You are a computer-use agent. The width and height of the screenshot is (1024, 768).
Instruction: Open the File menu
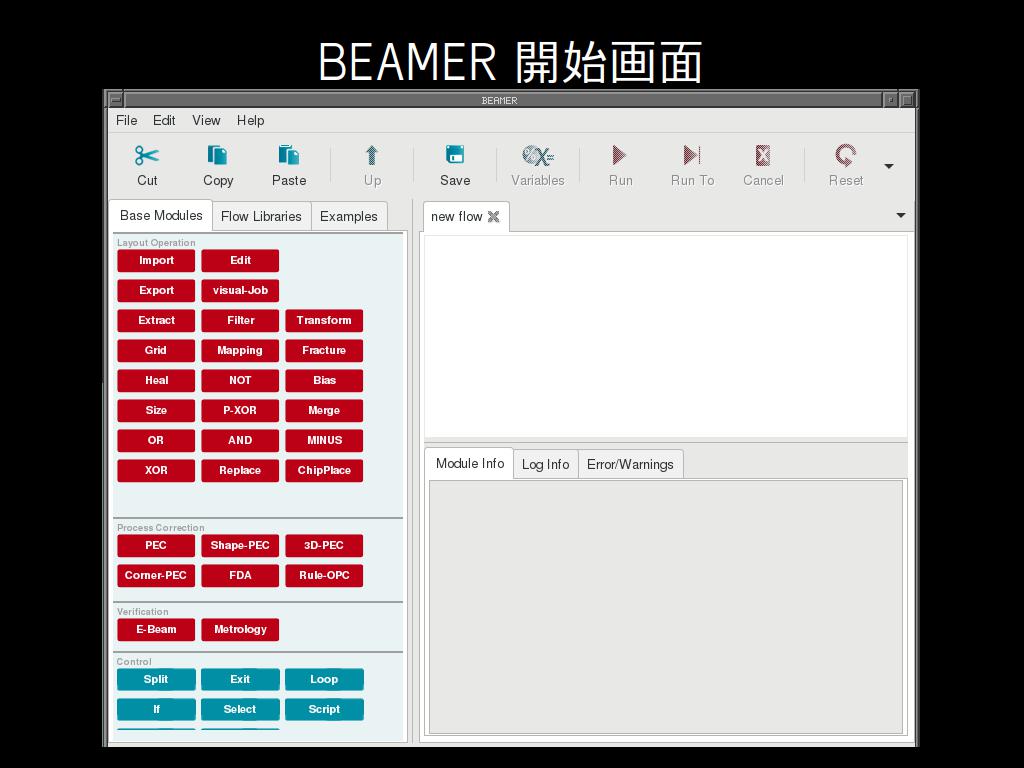[x=126, y=120]
